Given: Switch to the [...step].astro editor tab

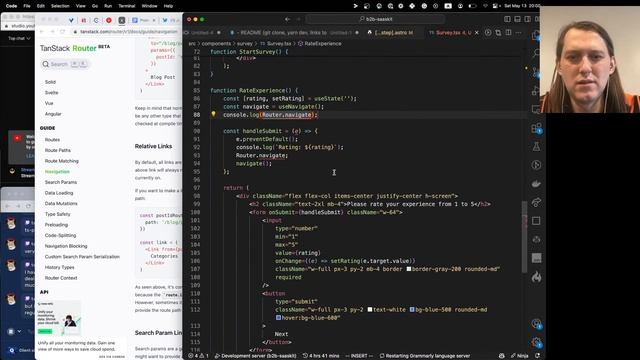Looking at the screenshot, I should pos(390,32).
